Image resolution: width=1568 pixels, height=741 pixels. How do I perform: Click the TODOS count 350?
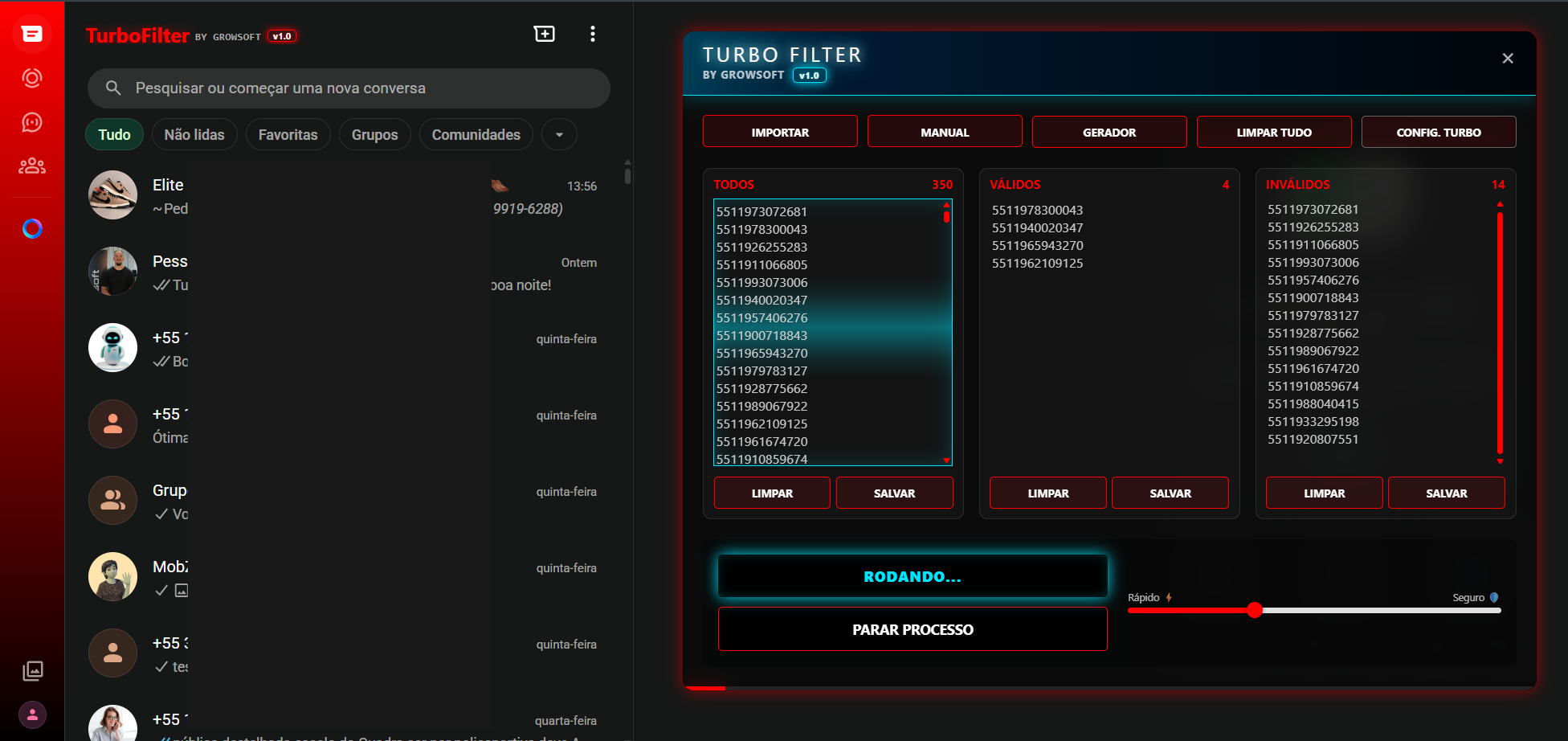(942, 184)
